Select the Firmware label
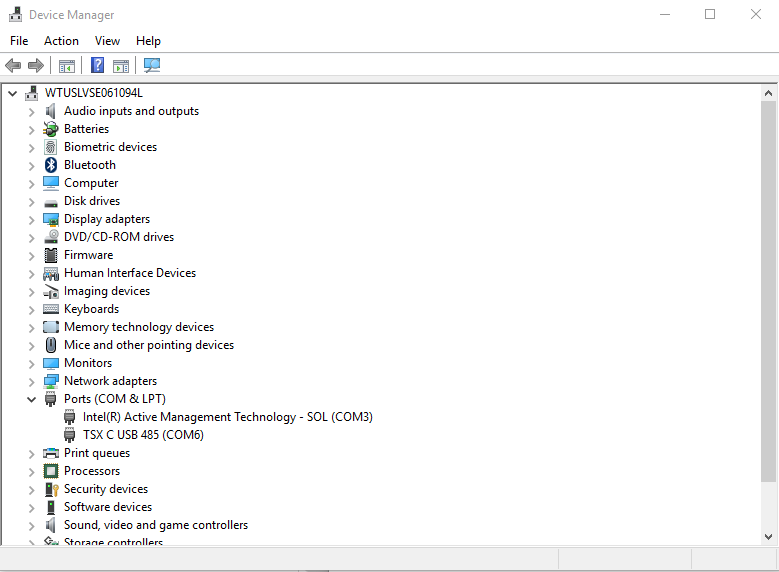Image resolution: width=779 pixels, height=572 pixels. pyautogui.click(x=88, y=255)
